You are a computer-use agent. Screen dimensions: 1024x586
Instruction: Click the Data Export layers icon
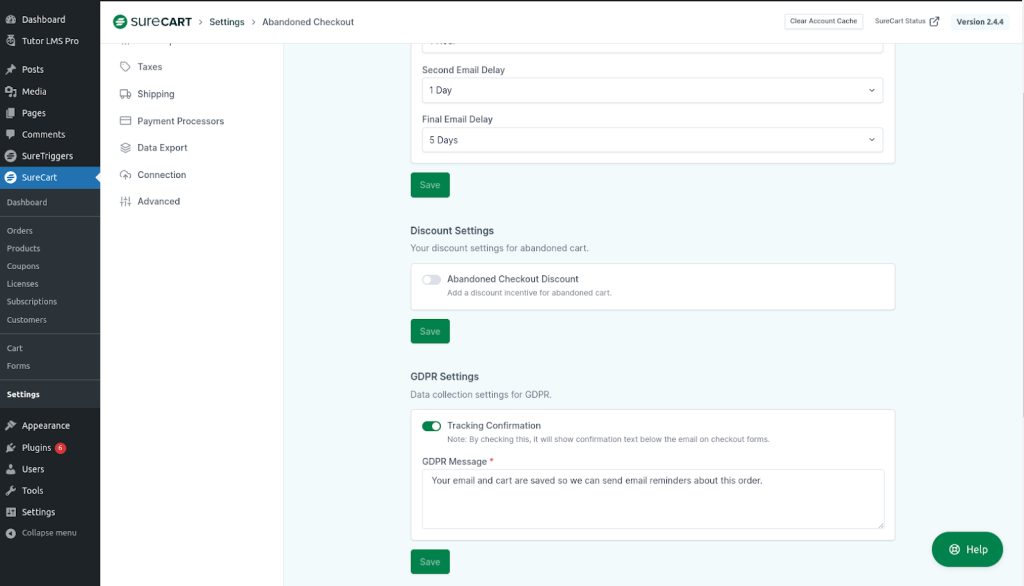[125, 148]
